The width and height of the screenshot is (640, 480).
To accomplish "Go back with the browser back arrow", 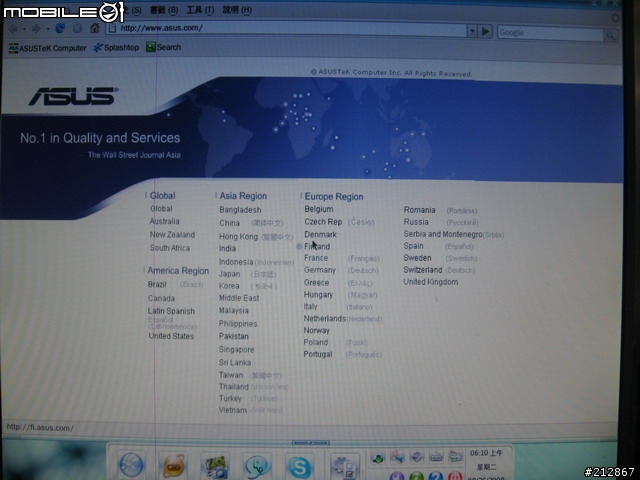I will point(13,29).
